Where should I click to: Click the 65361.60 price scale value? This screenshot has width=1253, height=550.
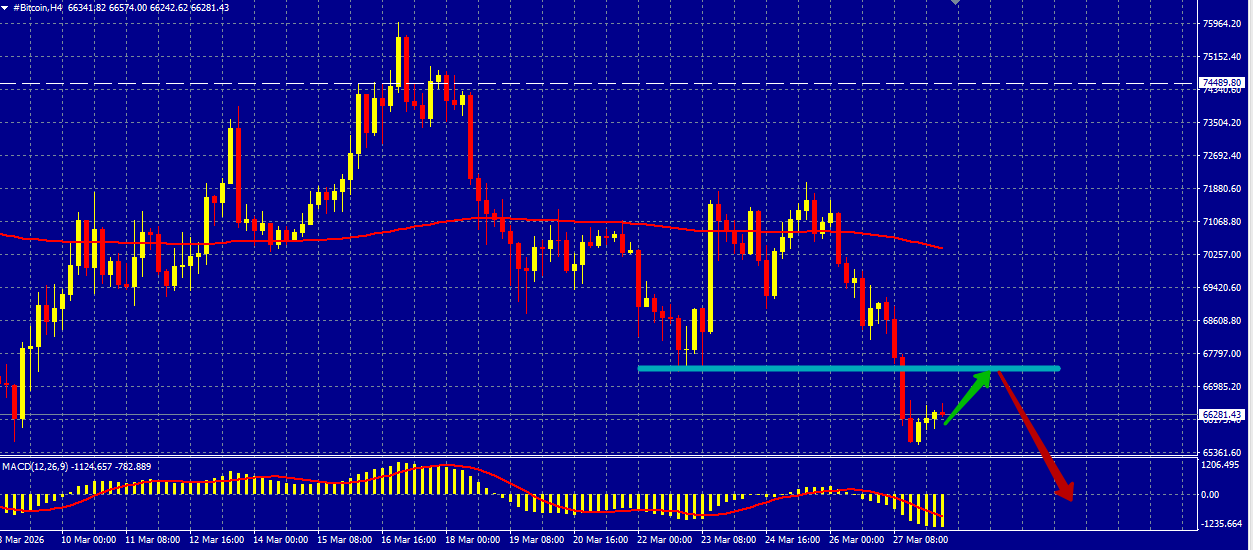click(x=1222, y=453)
